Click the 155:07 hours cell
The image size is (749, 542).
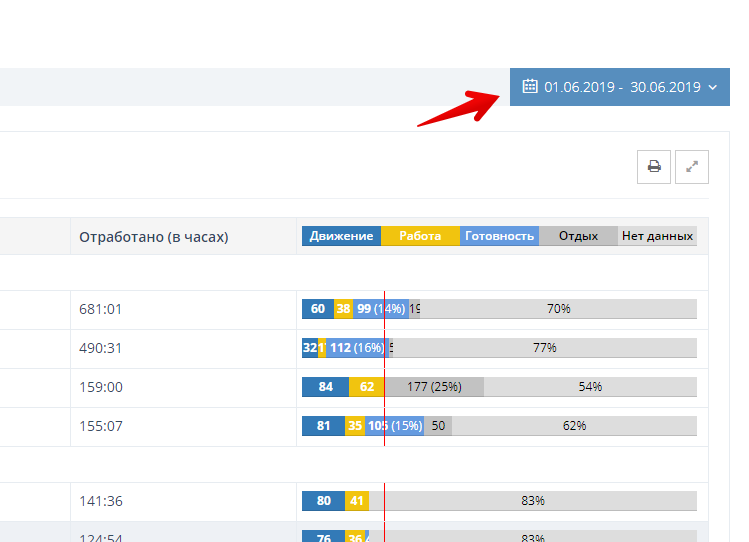coord(100,426)
